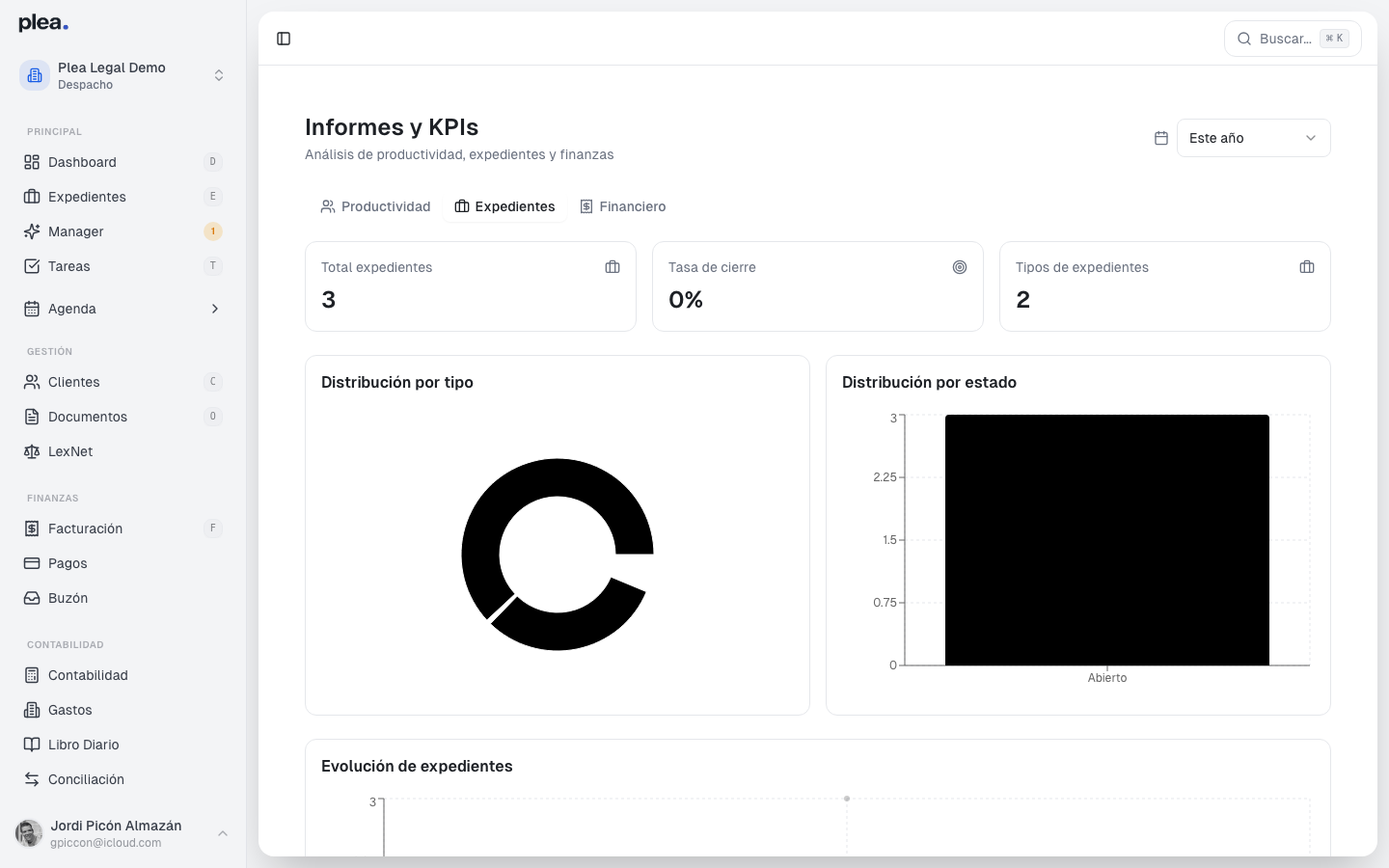Switch to the Productividad tab

(x=375, y=206)
